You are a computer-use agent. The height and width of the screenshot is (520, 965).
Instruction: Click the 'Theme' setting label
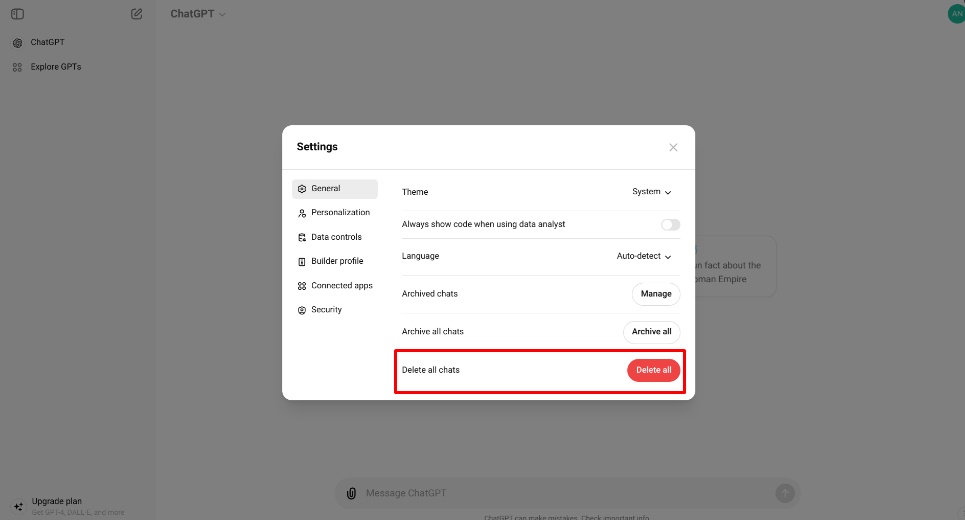pyautogui.click(x=415, y=192)
